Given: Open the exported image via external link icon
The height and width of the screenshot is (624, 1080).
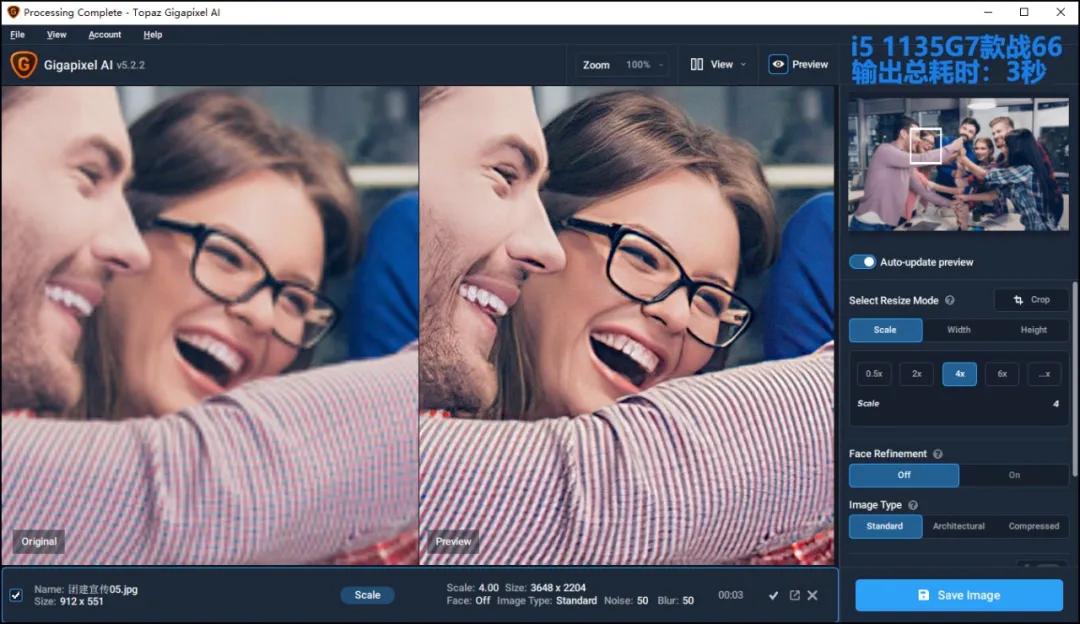Looking at the screenshot, I should [793, 595].
